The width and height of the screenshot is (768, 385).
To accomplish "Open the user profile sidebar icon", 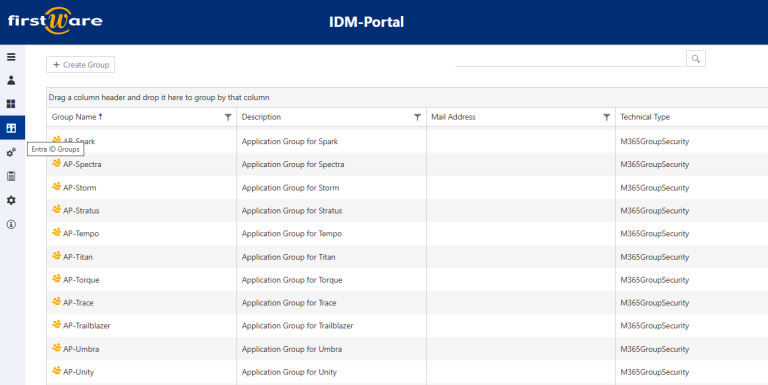I will pos(11,80).
